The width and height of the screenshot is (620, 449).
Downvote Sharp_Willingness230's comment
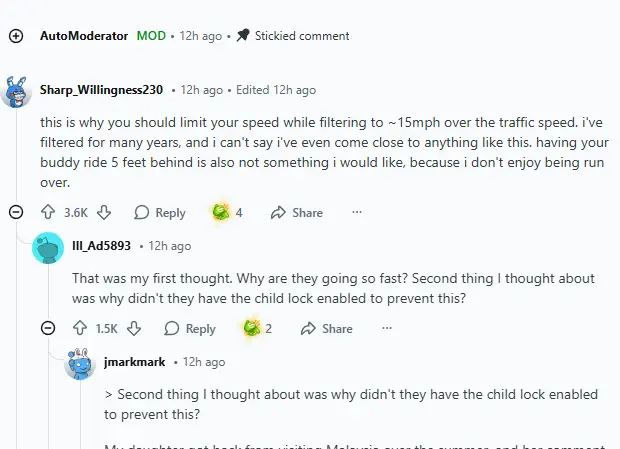pyautogui.click(x=104, y=212)
